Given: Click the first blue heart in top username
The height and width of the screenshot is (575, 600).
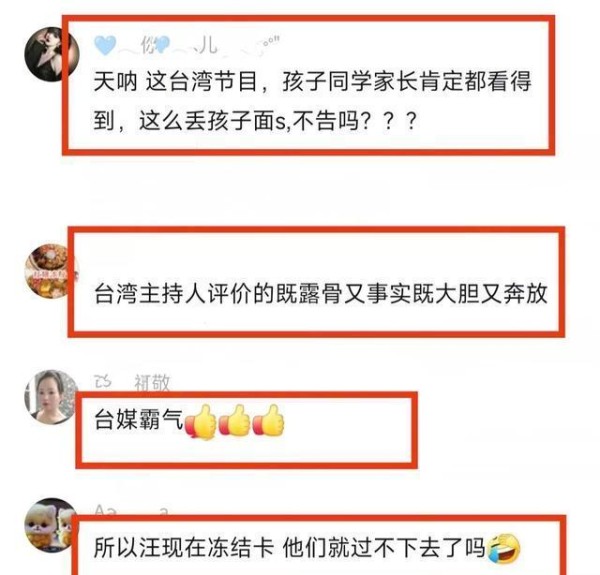Looking at the screenshot, I should pyautogui.click(x=105, y=45).
